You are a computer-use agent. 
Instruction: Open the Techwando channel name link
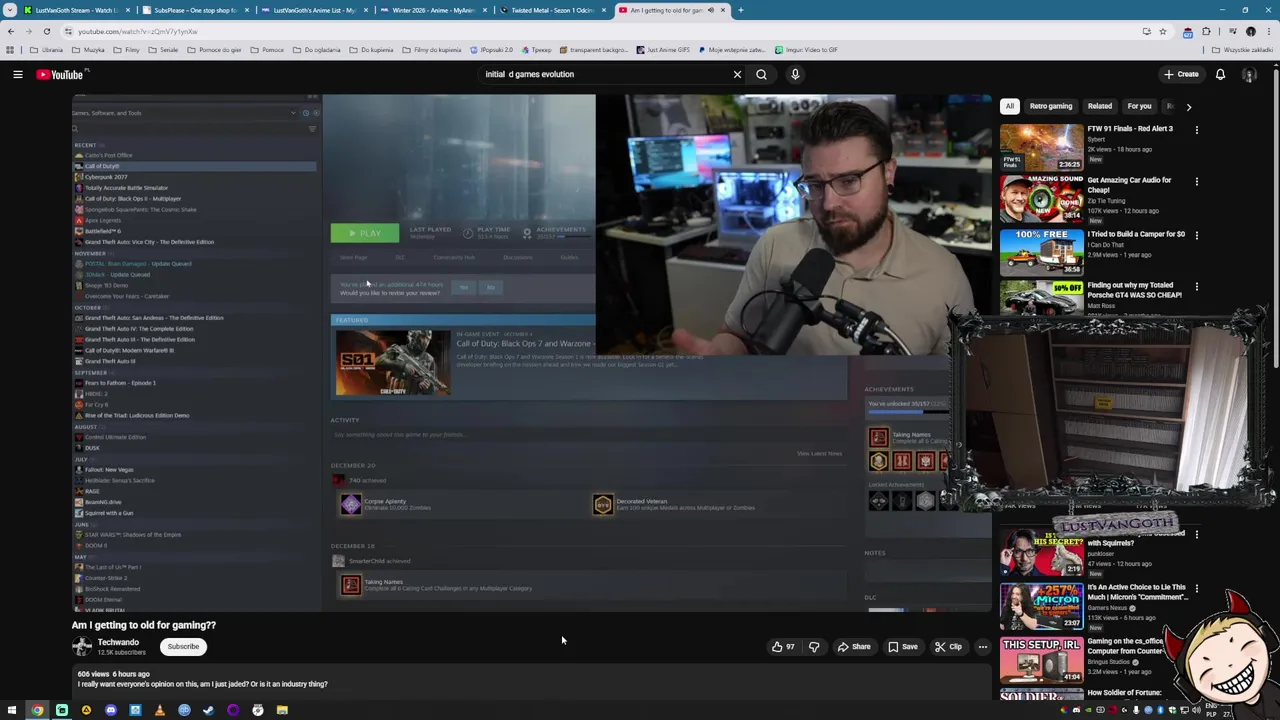[x=118, y=642]
